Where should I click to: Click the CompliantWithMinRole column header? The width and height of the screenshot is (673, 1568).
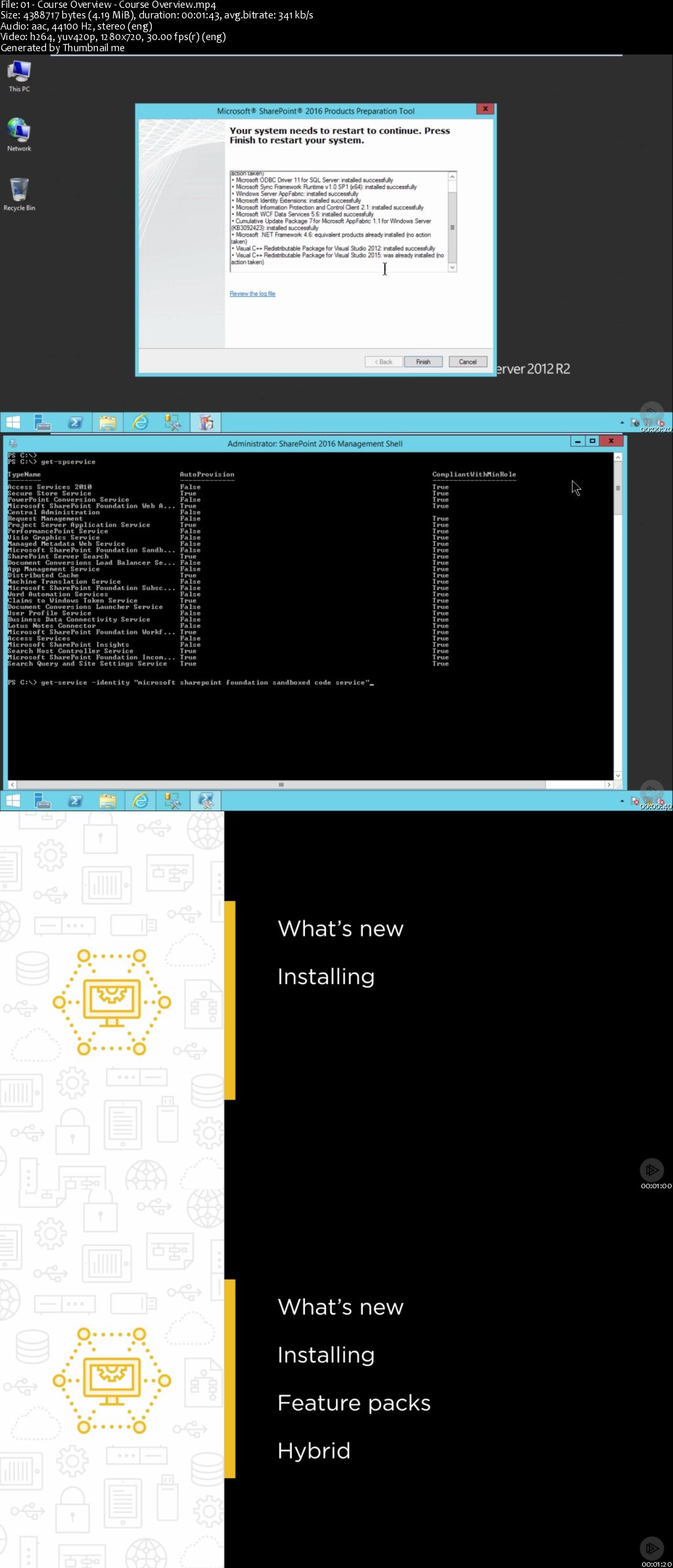coord(474,474)
